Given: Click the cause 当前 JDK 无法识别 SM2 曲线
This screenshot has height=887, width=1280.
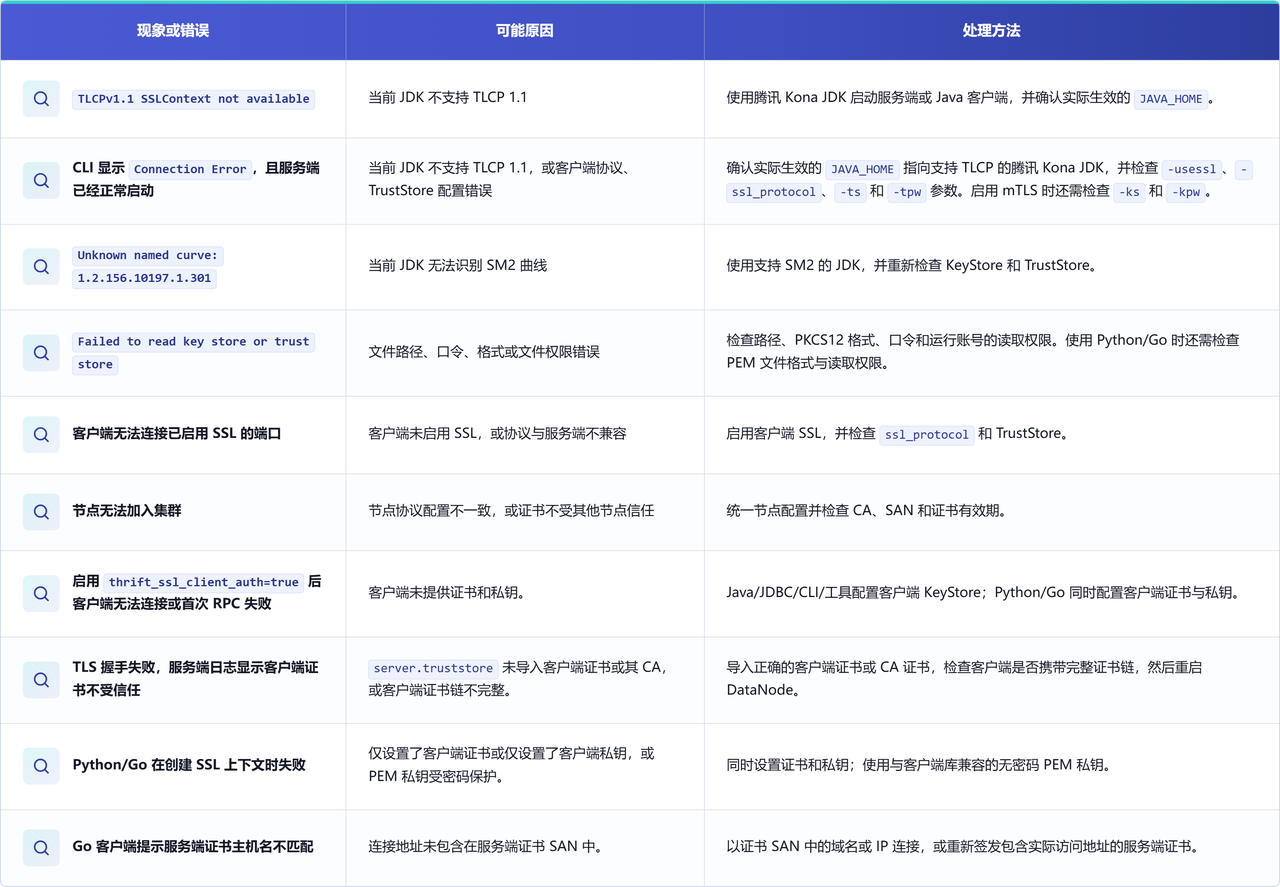Looking at the screenshot, I should (x=458, y=266).
